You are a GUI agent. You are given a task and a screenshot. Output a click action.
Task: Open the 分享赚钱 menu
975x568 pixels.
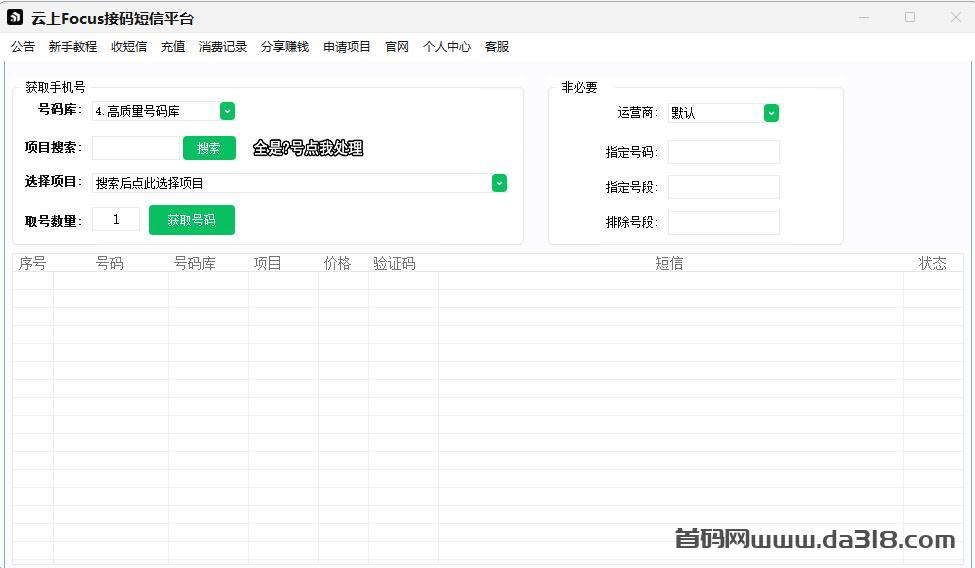(x=285, y=47)
